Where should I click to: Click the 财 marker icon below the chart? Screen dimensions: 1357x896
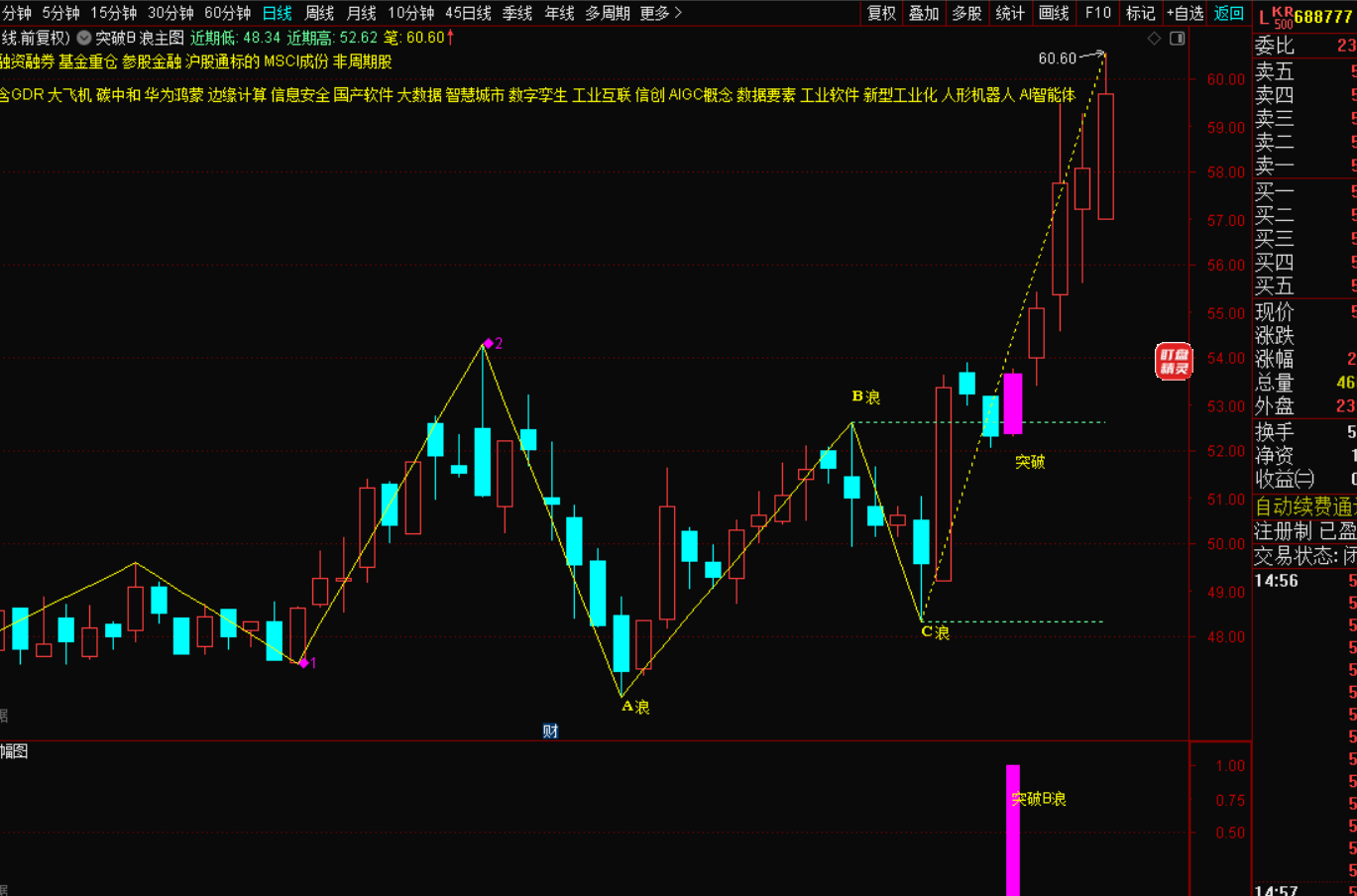(x=550, y=731)
